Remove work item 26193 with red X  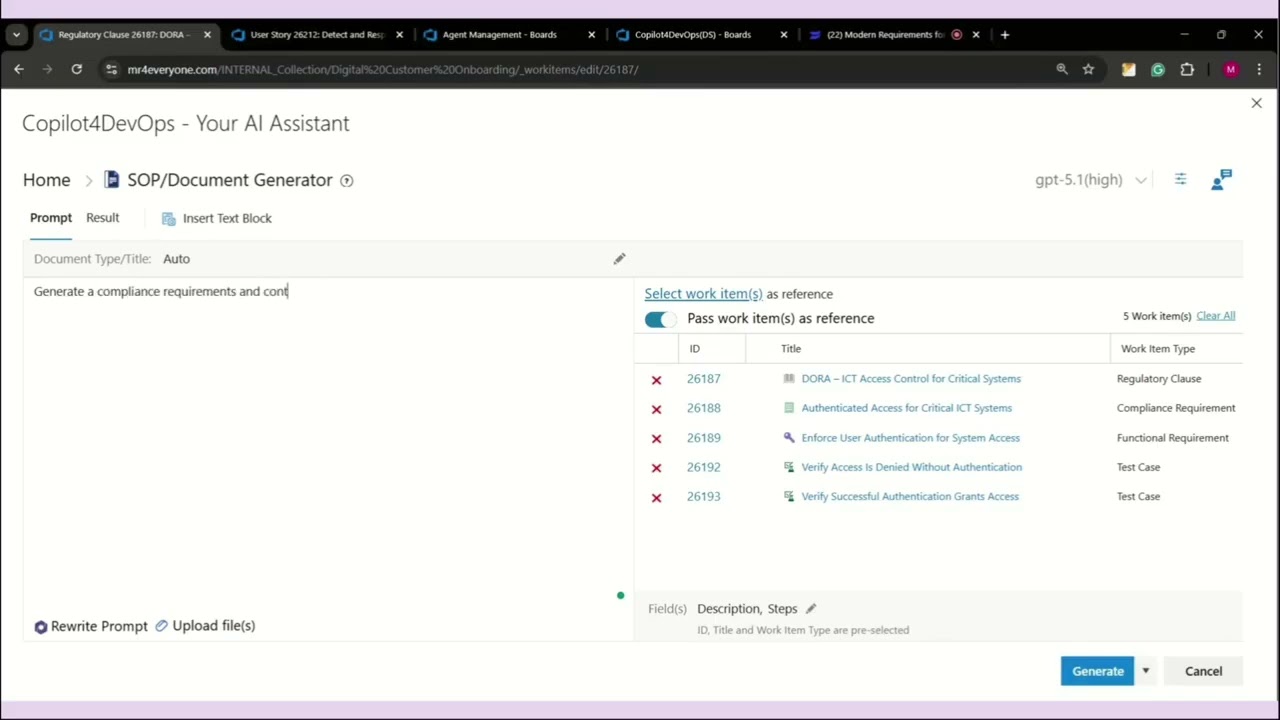click(656, 497)
